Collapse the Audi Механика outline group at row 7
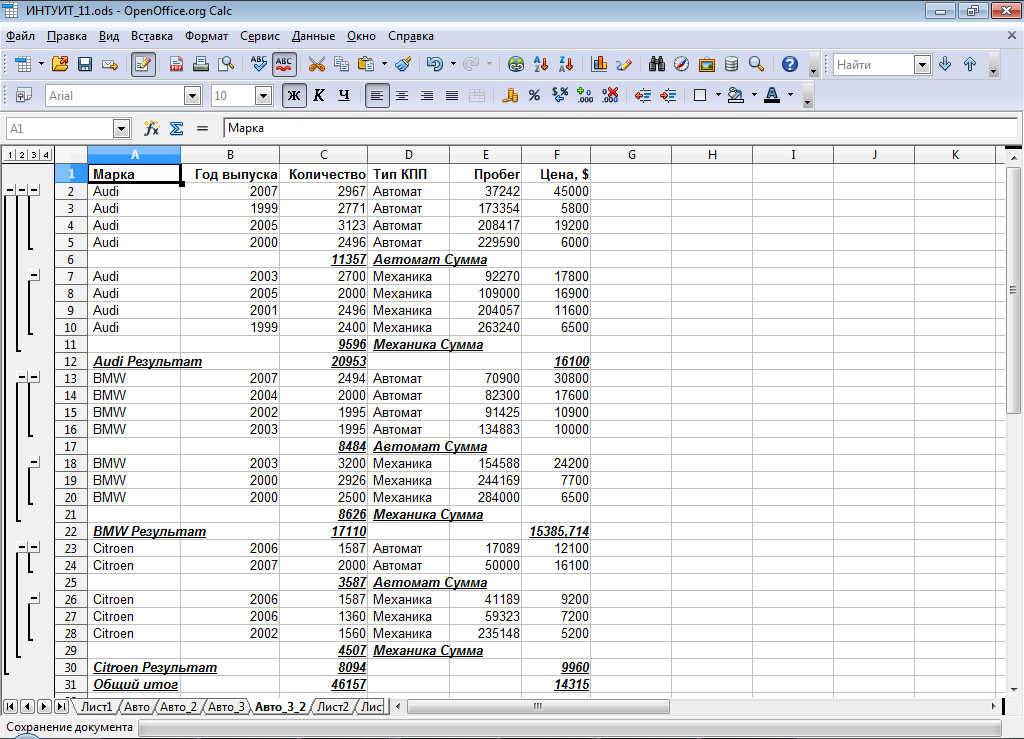The height and width of the screenshot is (739, 1024). tap(34, 275)
